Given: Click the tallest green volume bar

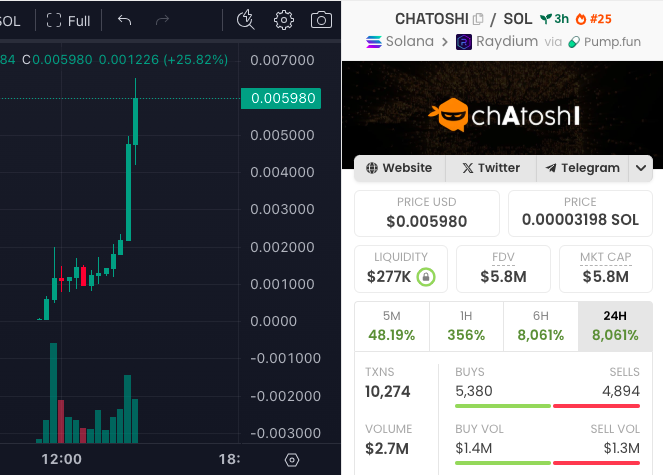Looking at the screenshot, I should point(53,393).
